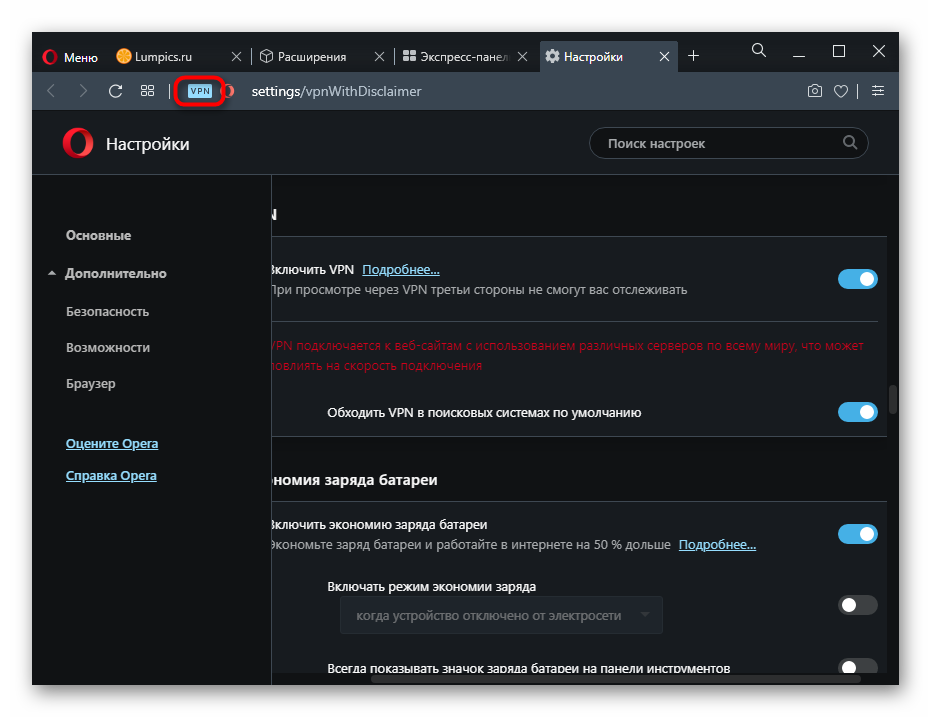Screen dimensions: 931x717
Task: Click the address bar URL field
Action: pyautogui.click(x=336, y=91)
